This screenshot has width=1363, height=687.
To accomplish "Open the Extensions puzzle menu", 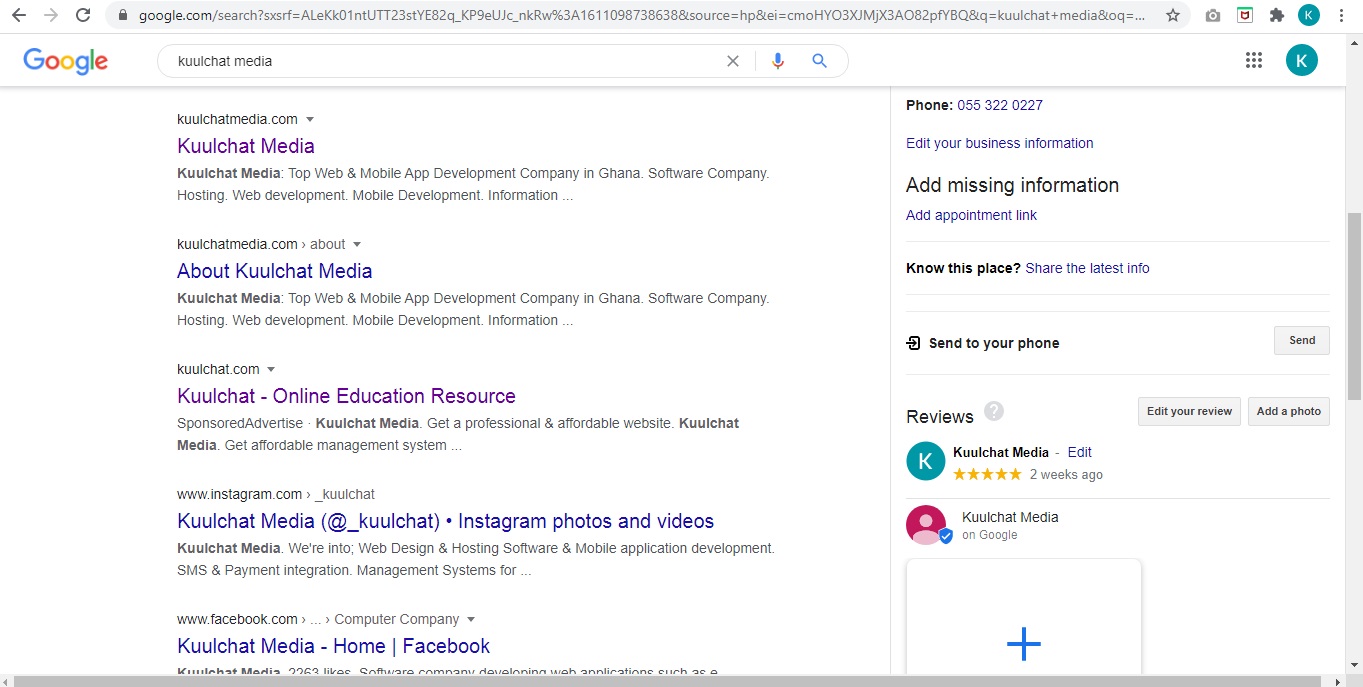I will click(x=1277, y=16).
